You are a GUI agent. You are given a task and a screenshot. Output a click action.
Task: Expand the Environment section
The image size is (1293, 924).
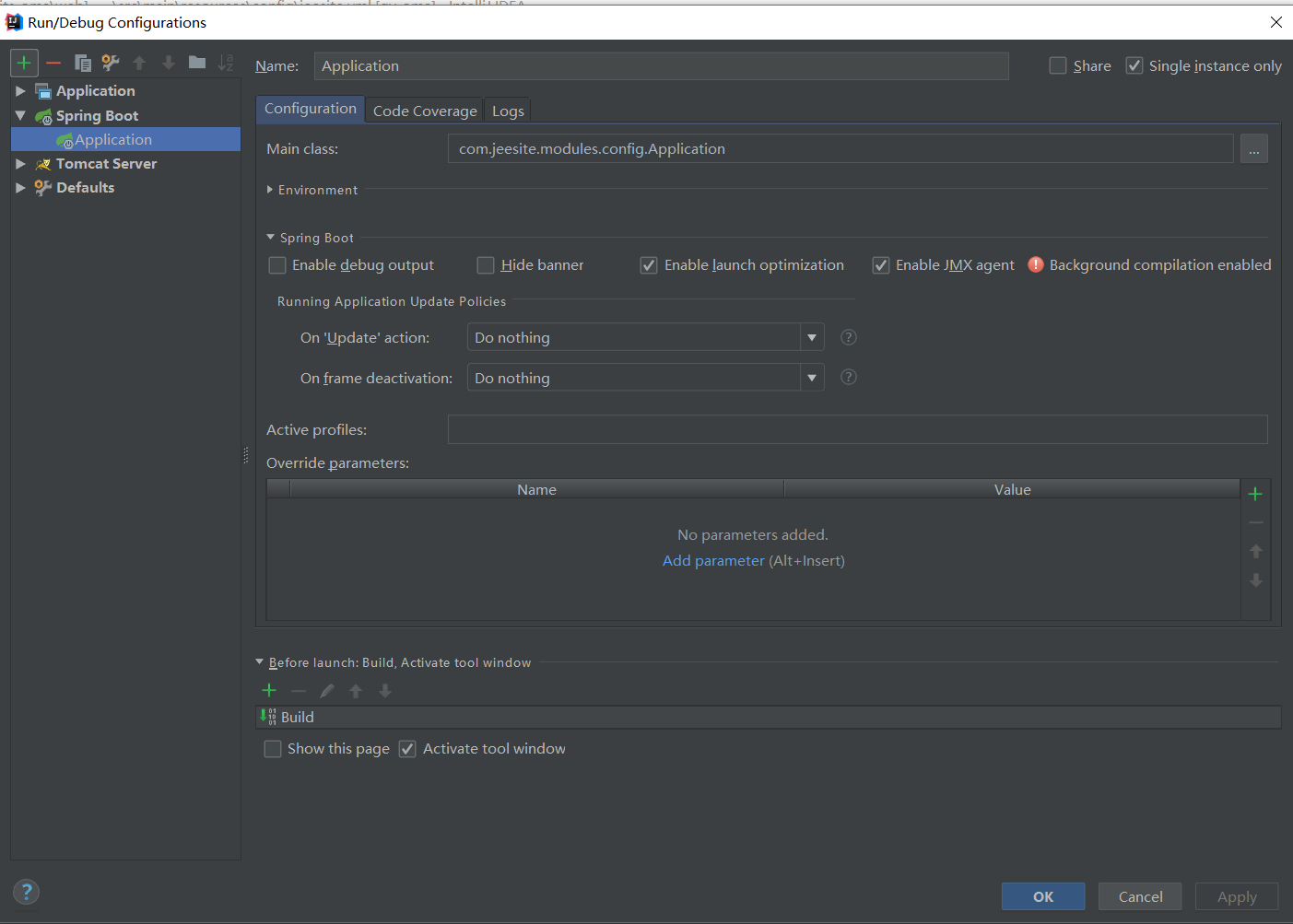coord(270,190)
